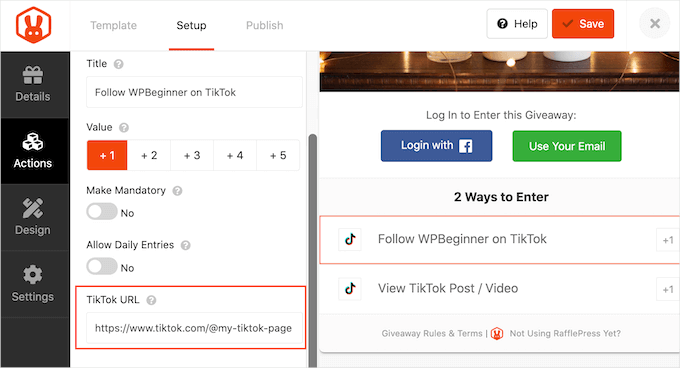Screen dimensions: 680x368
Task: Open Not Using RafflePress Yet link
Action: pyautogui.click(x=565, y=333)
